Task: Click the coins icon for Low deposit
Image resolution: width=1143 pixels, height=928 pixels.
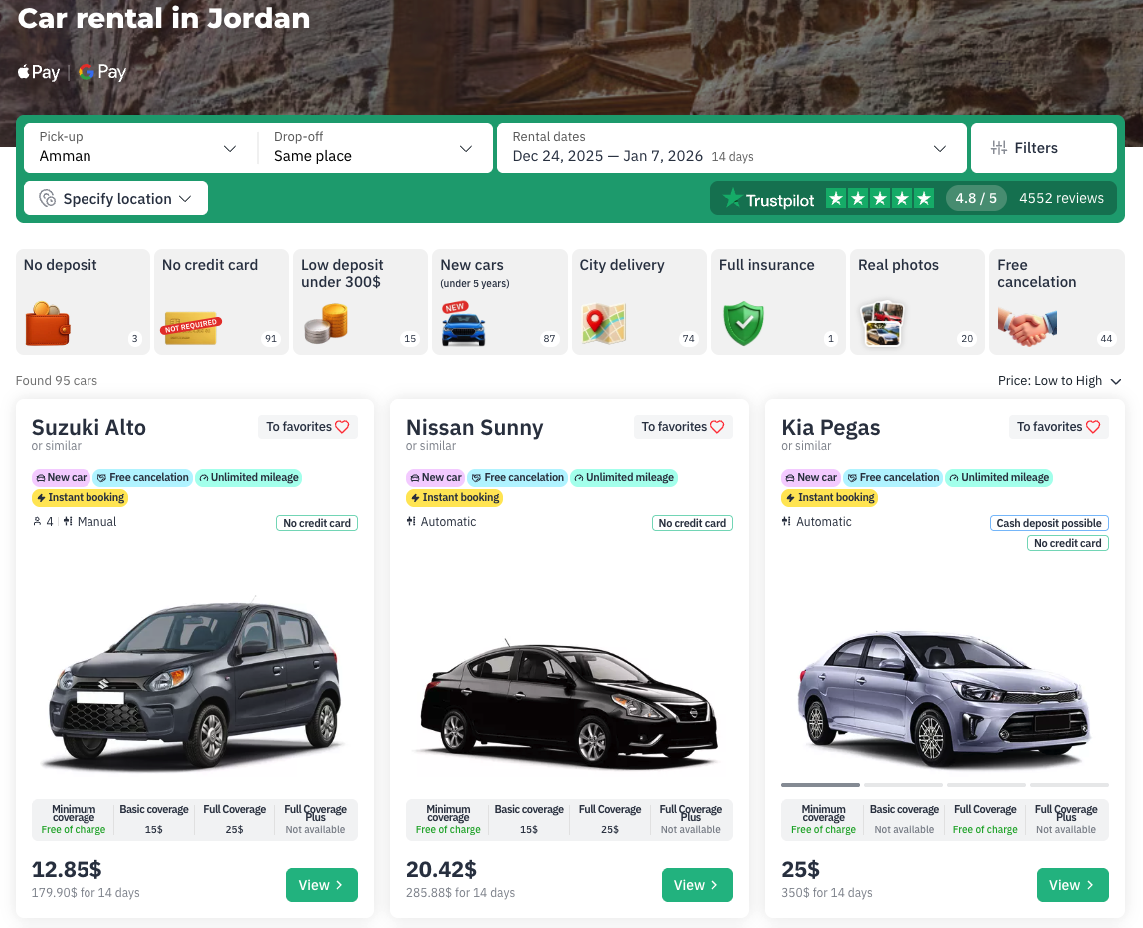Action: point(326,324)
